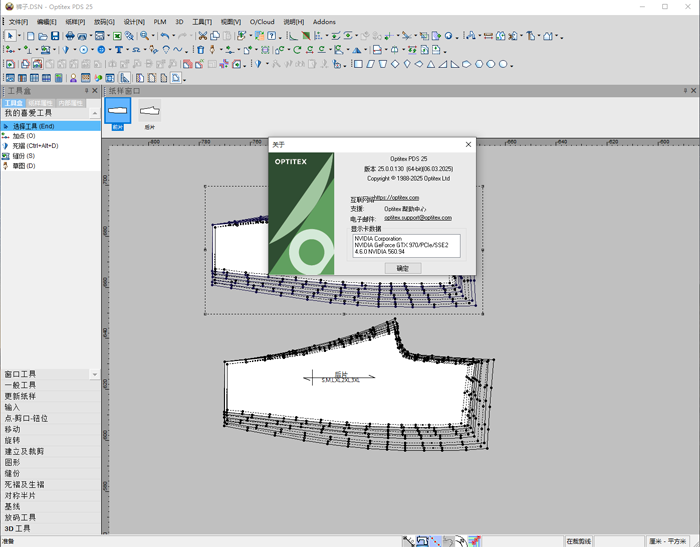Image resolution: width=700 pixels, height=547 pixels.
Task: Select 死褶 (Ctrl+Alt+D) in favorites
Action: [x=50, y=146]
